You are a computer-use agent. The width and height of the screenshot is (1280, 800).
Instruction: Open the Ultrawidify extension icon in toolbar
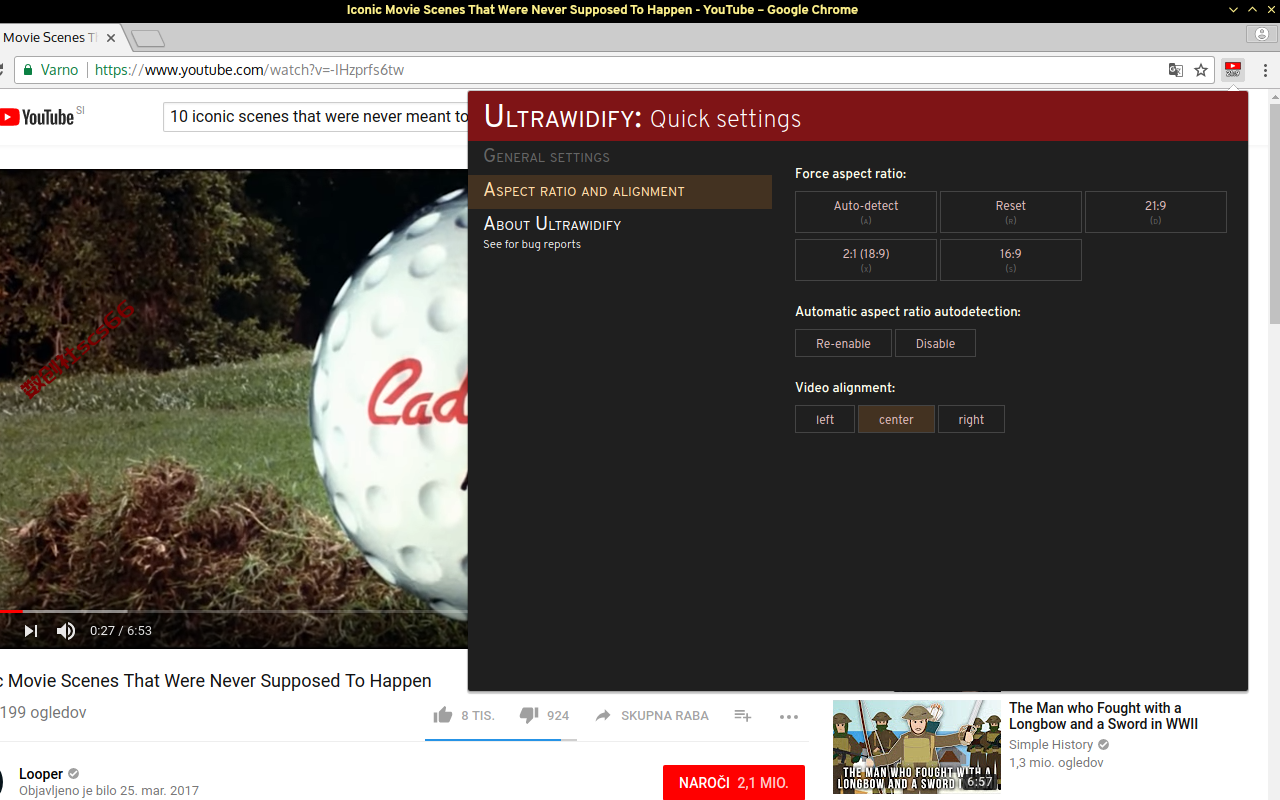pyautogui.click(x=1232, y=70)
